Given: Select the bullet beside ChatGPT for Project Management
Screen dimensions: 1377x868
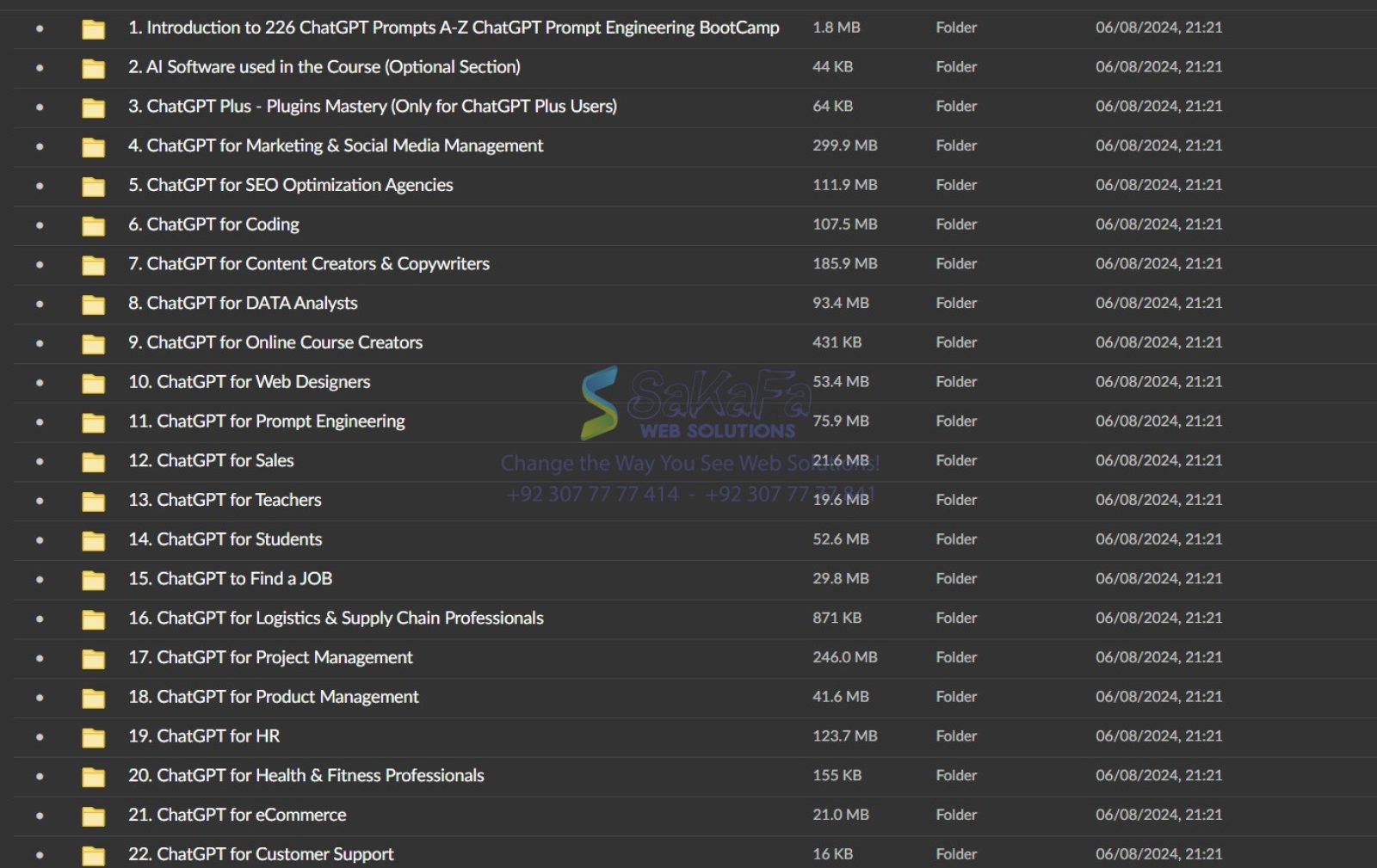Looking at the screenshot, I should (x=40, y=658).
